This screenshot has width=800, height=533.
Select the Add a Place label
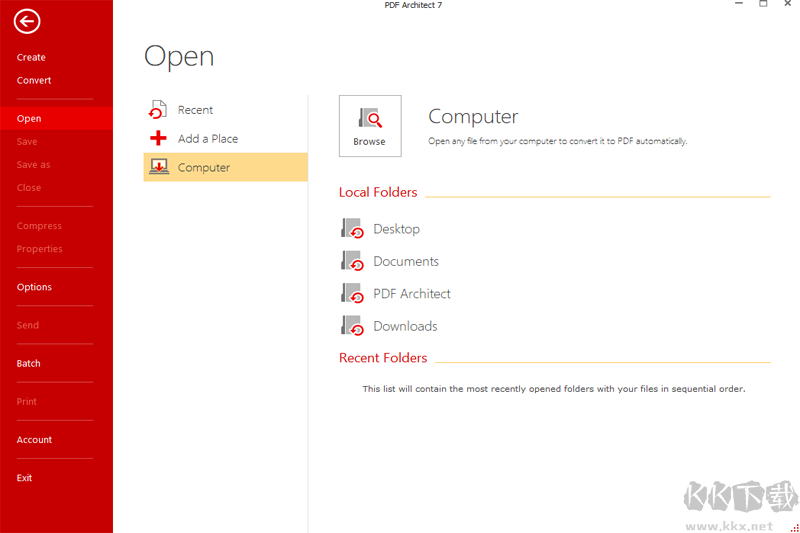coord(208,138)
